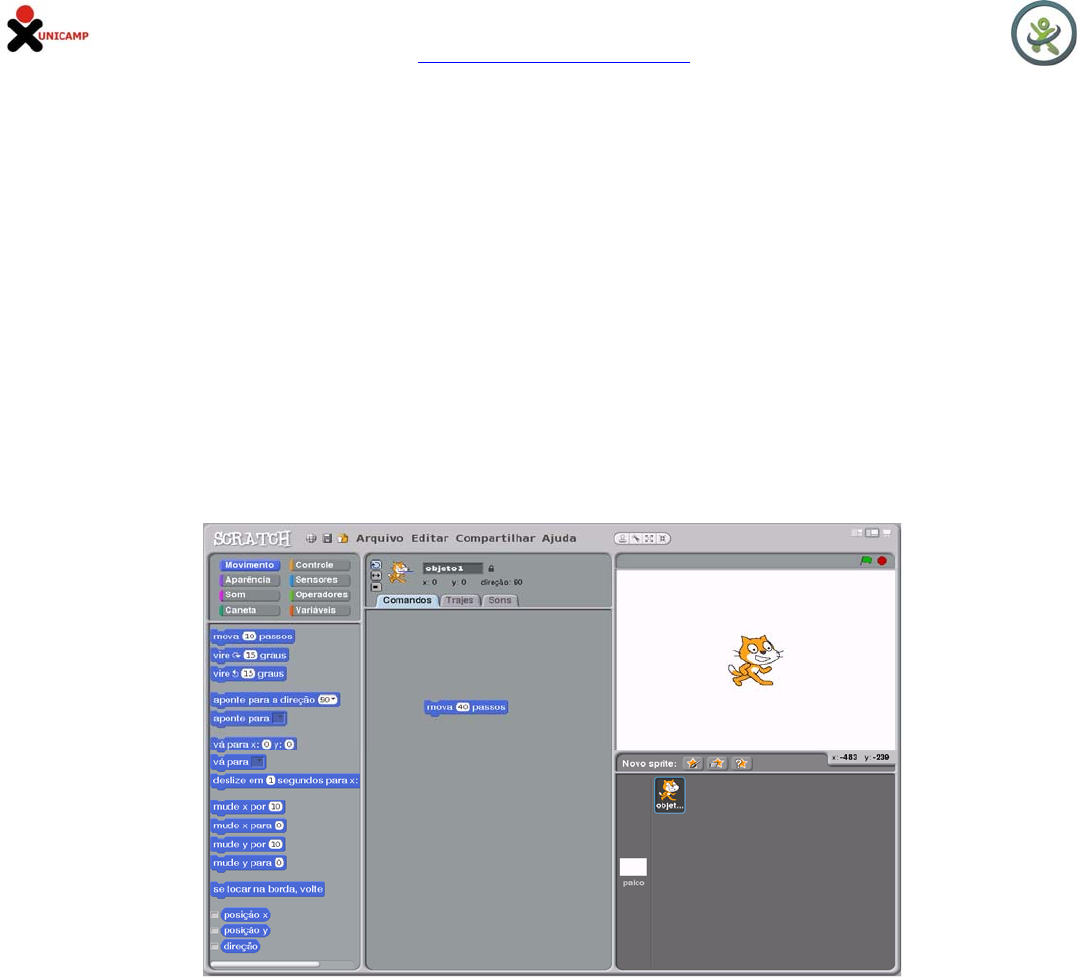Viewport: 1077px width, 979px height.
Task: Set rotation style to don't rotate
Action: pos(376,587)
